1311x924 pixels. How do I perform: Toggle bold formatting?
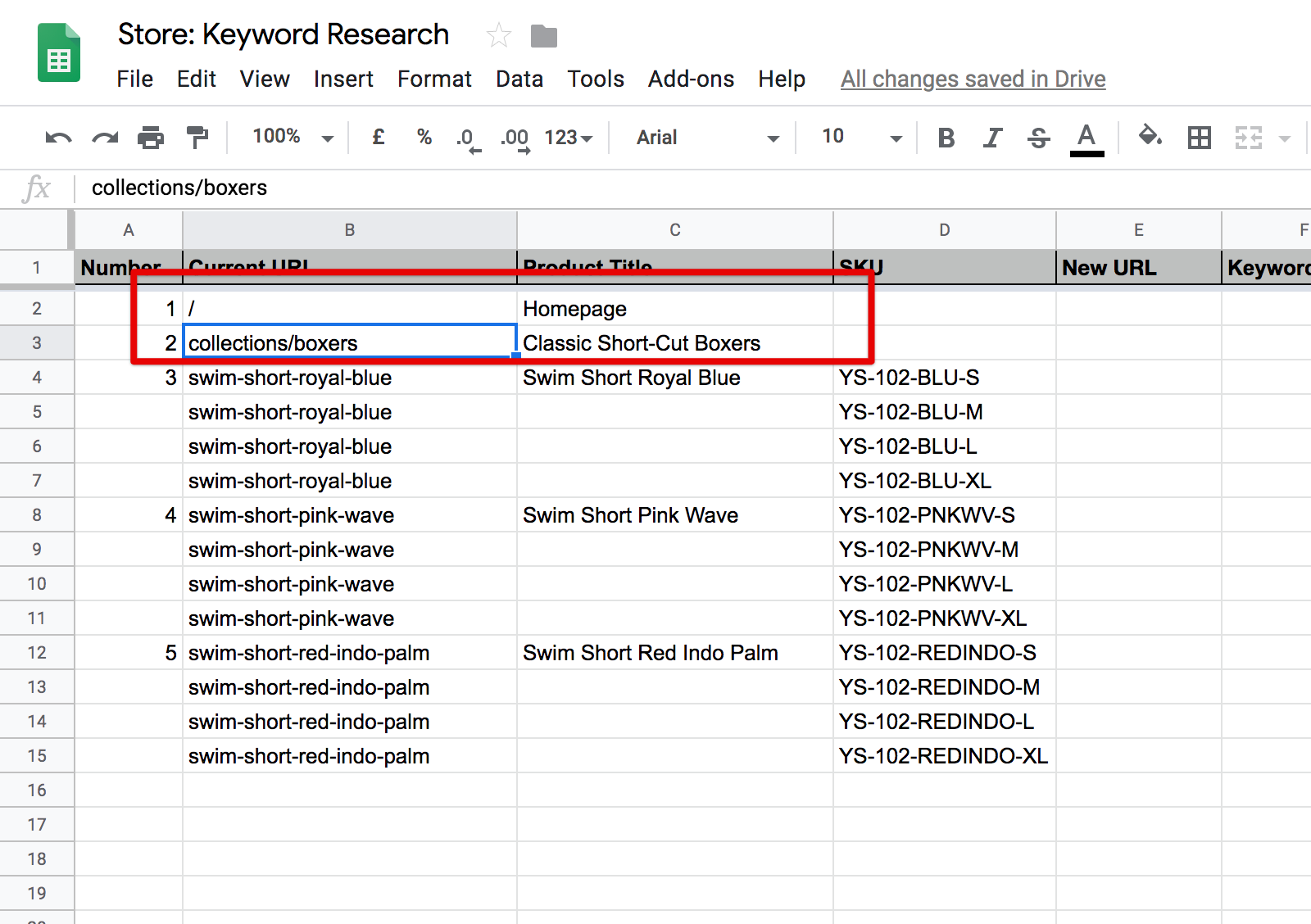tap(946, 138)
